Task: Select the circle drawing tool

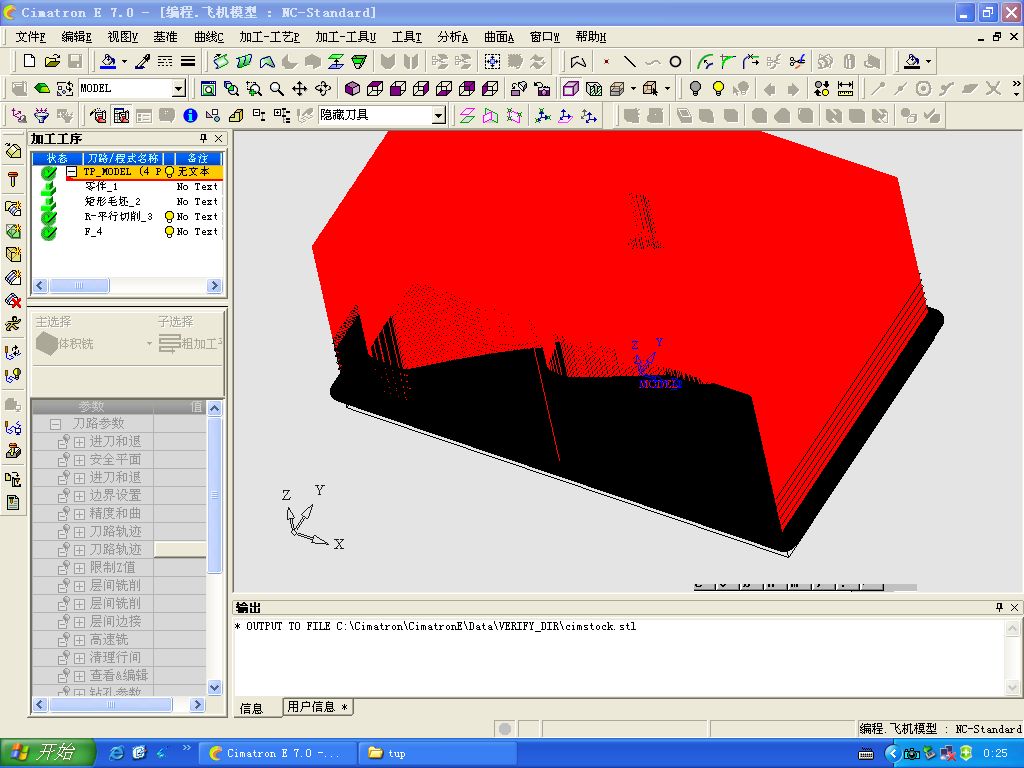Action: 675,61
